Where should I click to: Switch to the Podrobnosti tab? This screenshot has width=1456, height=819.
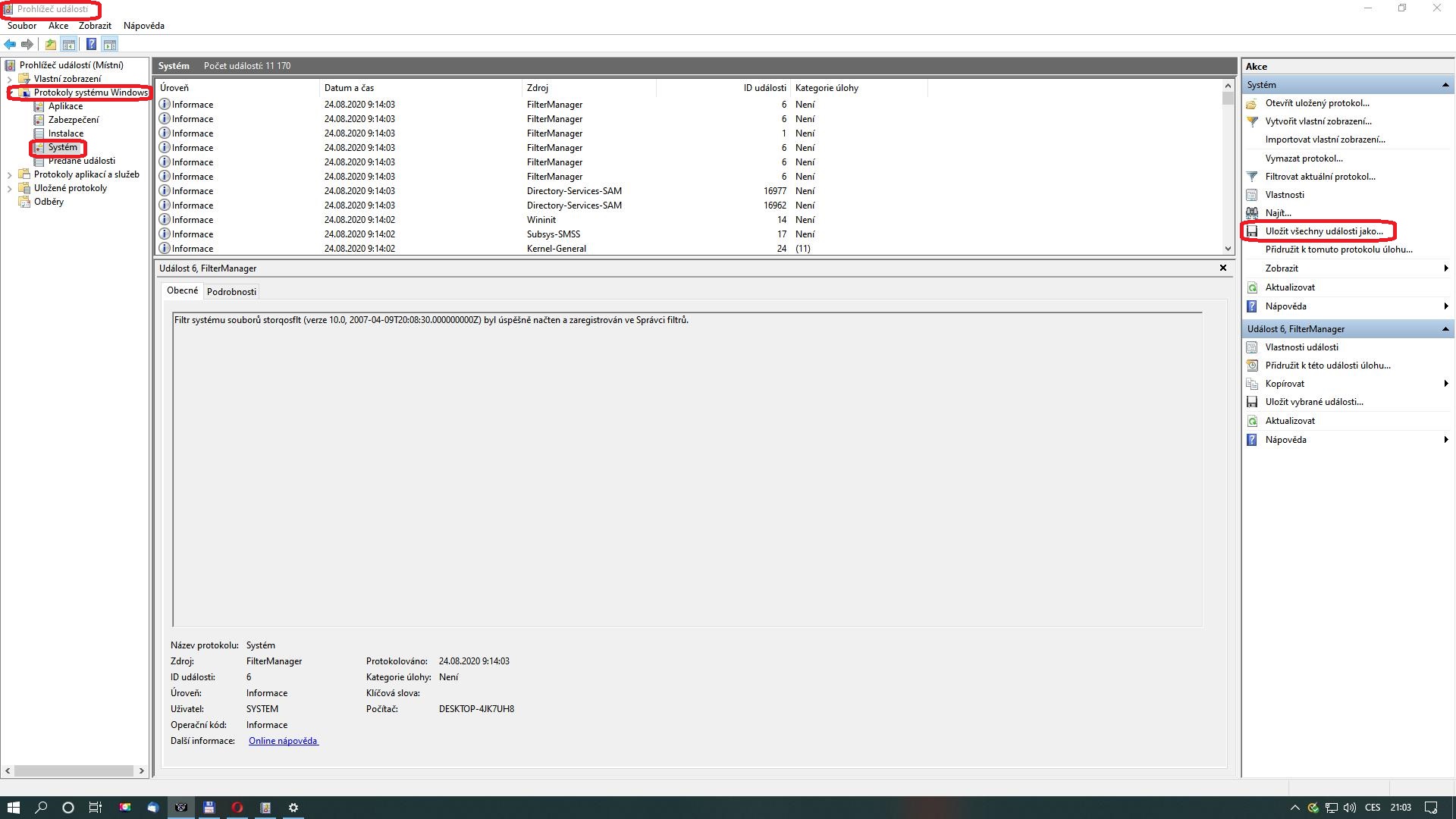click(231, 292)
